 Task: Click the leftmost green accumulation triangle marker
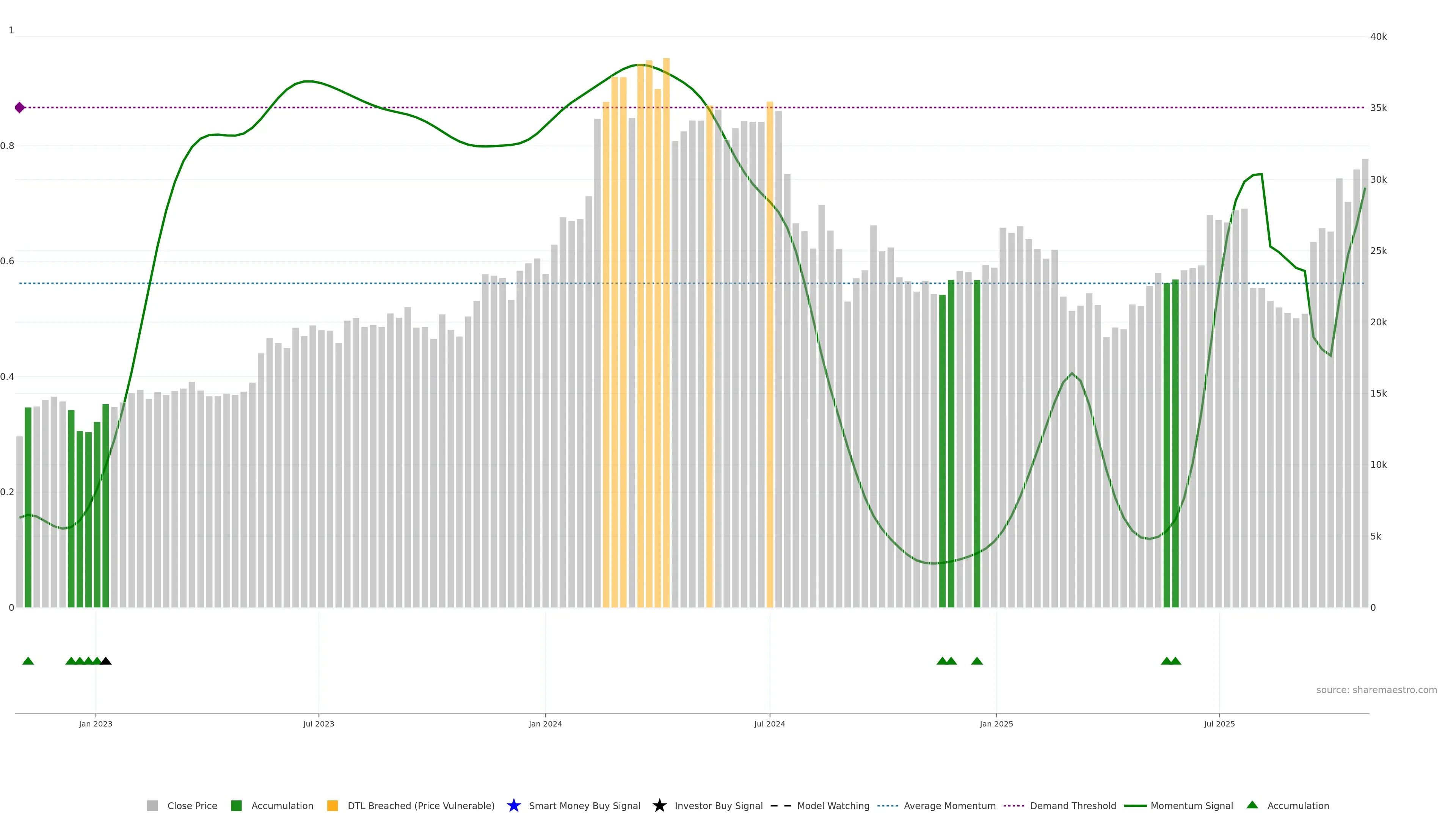[28, 661]
